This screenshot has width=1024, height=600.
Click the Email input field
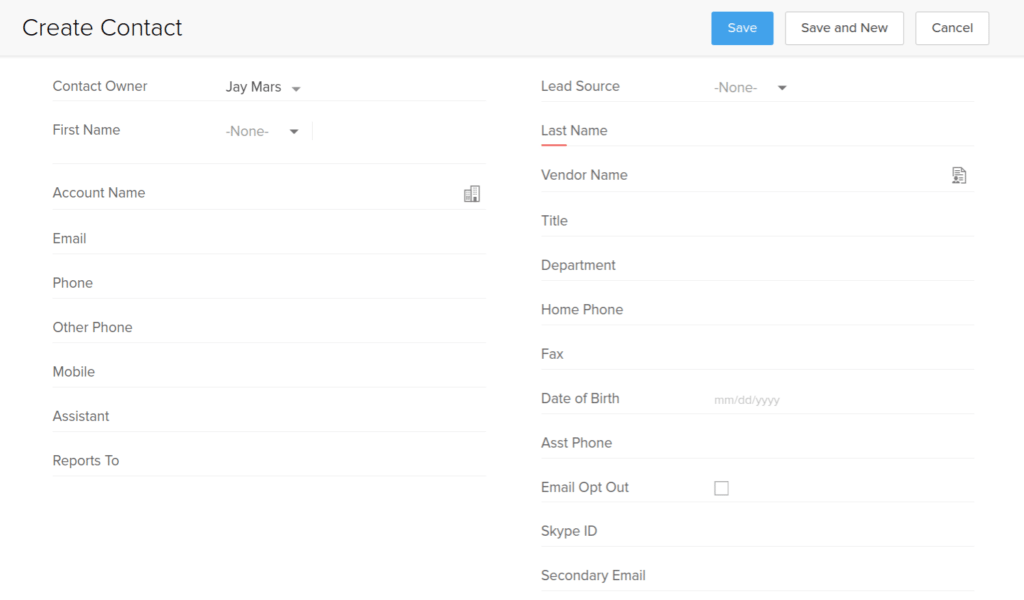[x=355, y=239]
